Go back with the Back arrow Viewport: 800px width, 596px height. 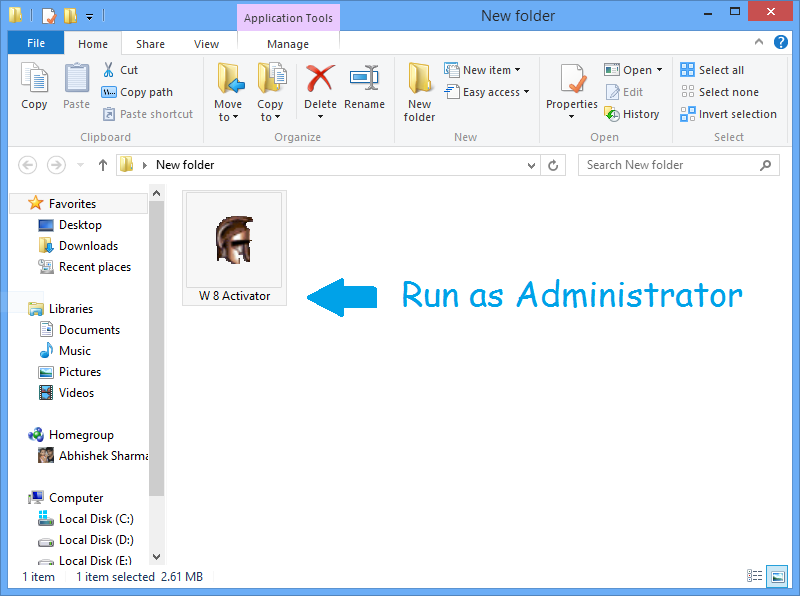(28, 165)
